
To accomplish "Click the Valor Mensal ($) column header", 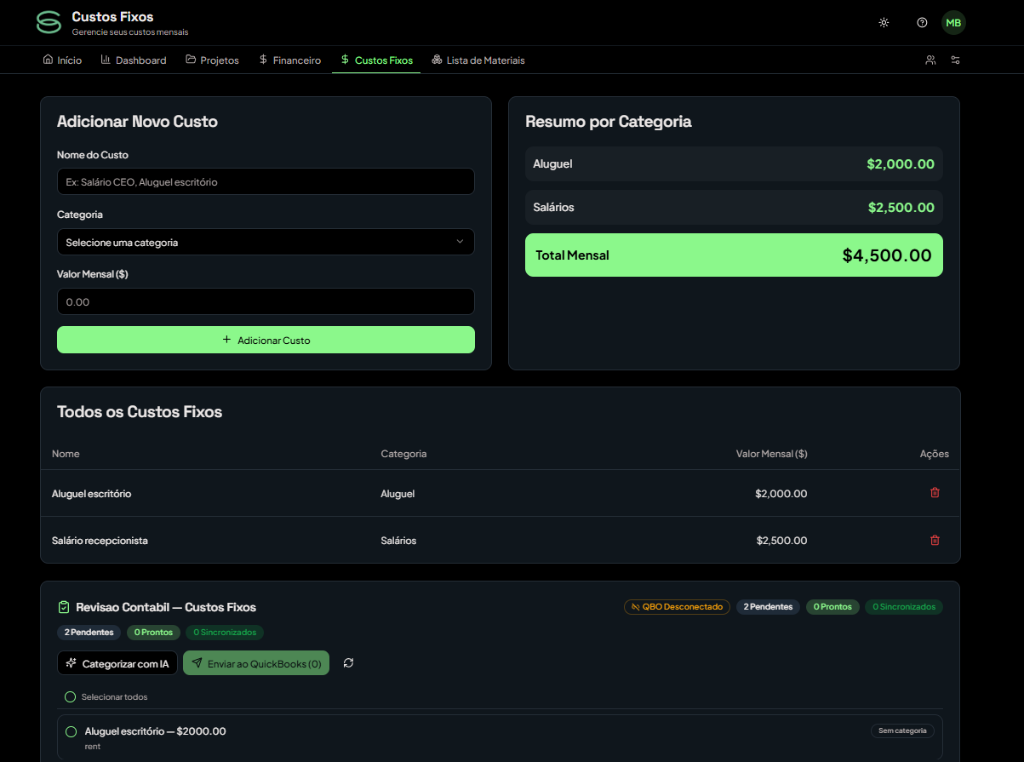I will 771,454.
